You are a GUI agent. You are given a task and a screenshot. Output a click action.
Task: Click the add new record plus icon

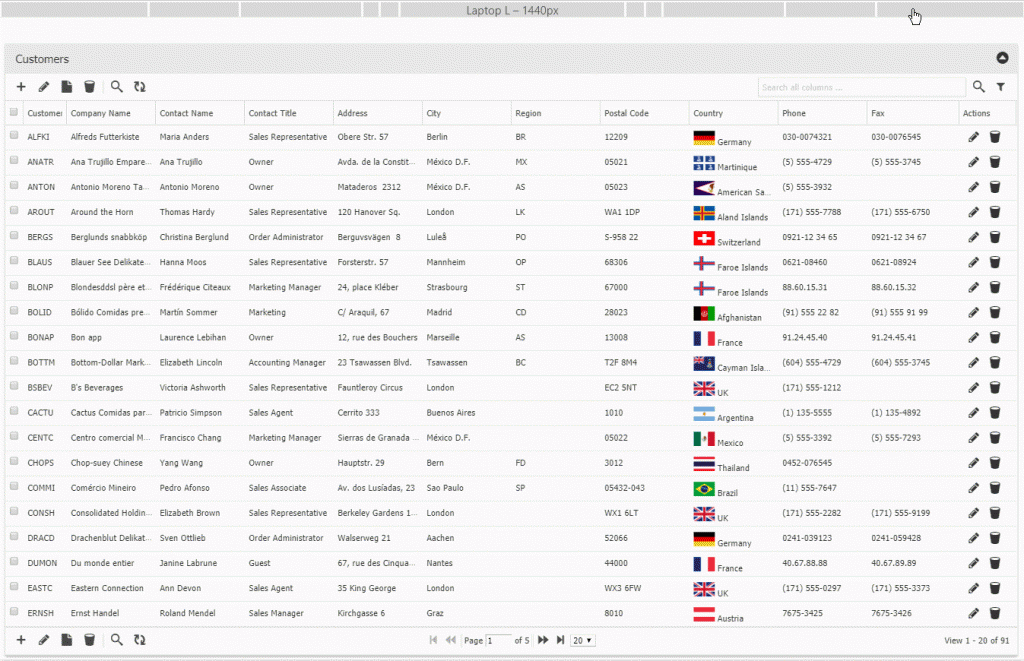click(x=21, y=86)
